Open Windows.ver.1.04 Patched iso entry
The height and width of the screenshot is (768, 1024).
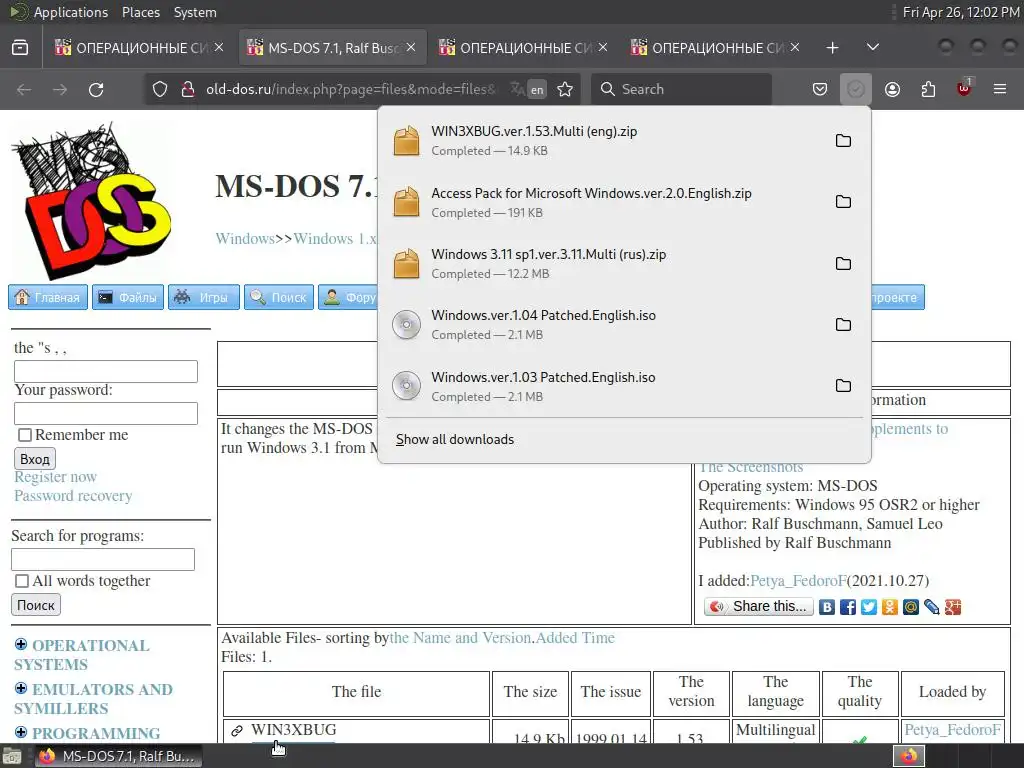tap(609, 325)
